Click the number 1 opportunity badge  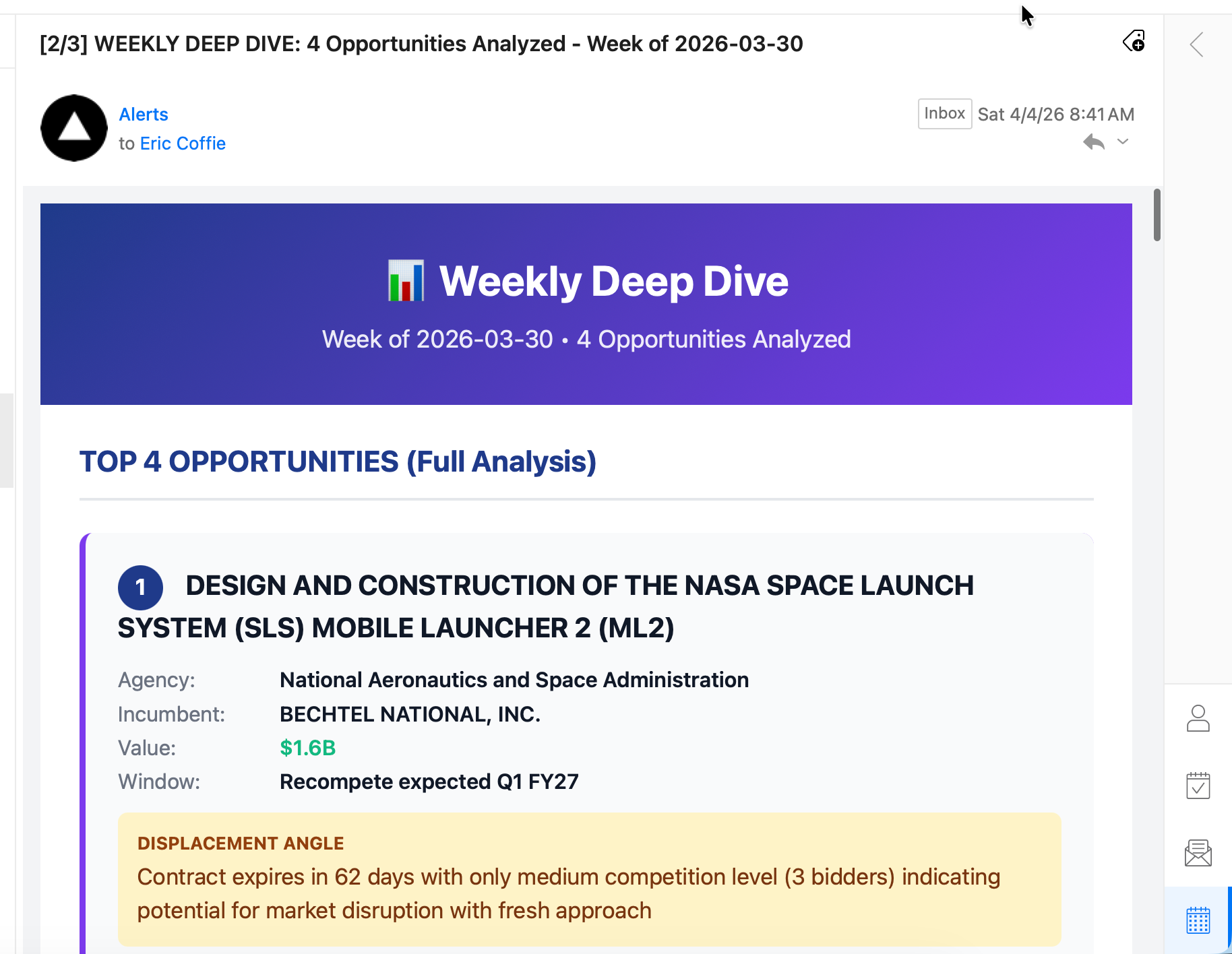[x=140, y=587]
